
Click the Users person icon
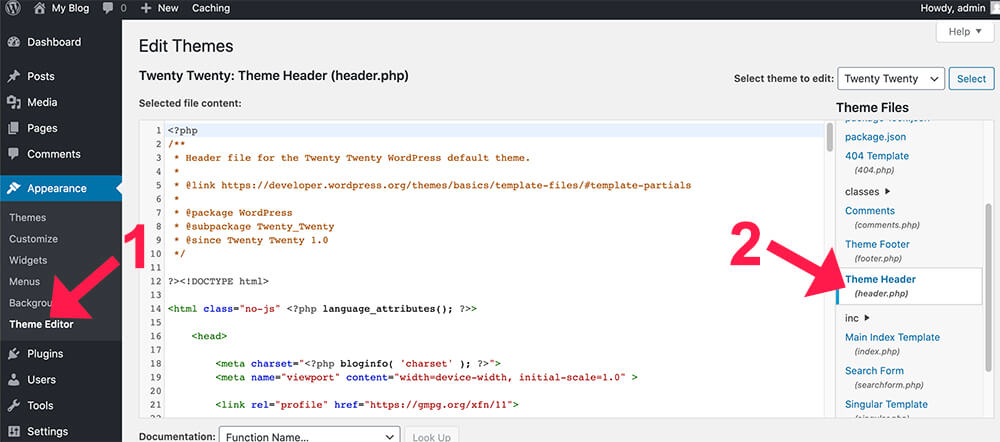tap(13, 379)
